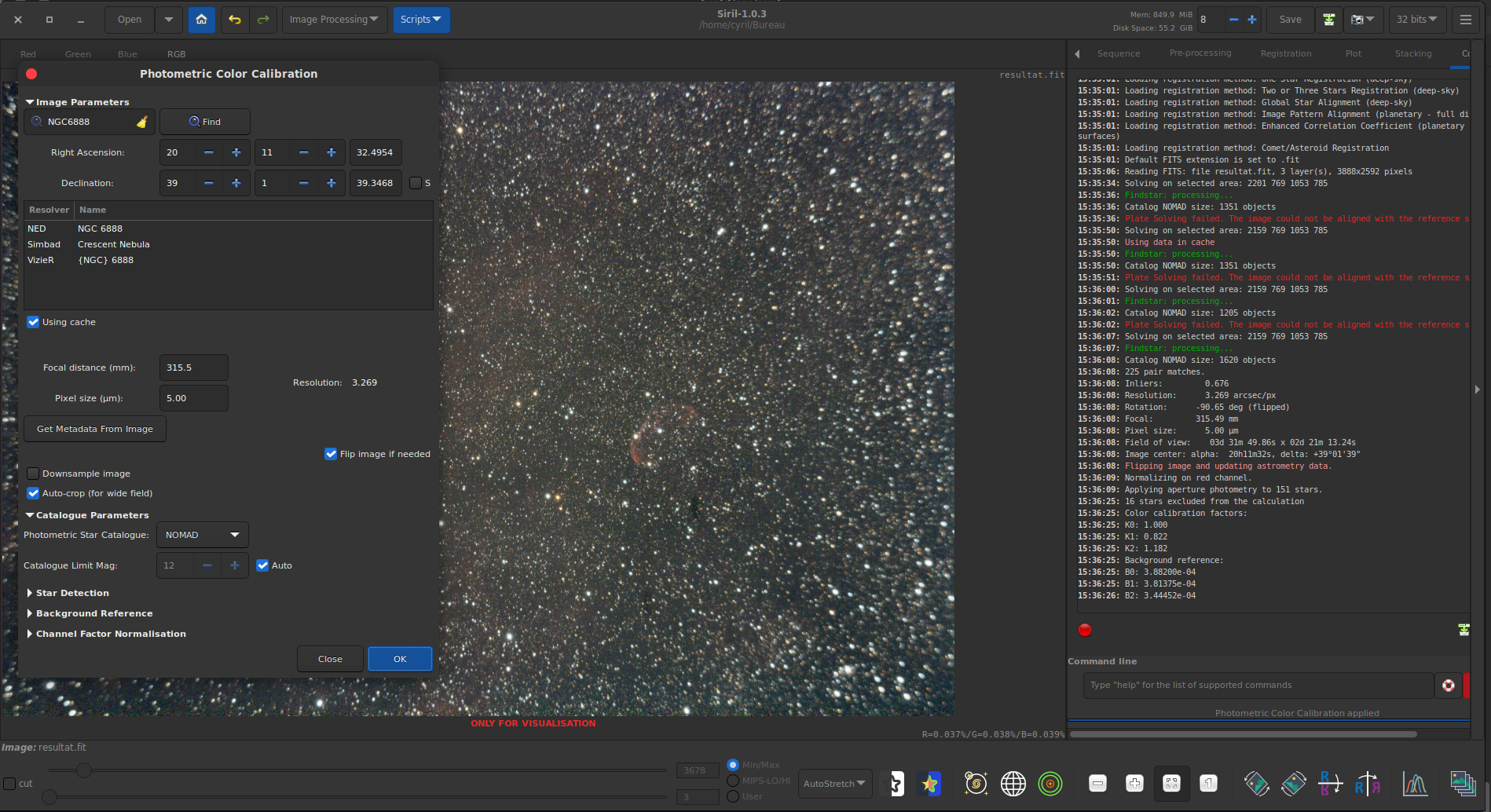Open the histogram transformation tool icon
1491x812 pixels.
[1415, 783]
